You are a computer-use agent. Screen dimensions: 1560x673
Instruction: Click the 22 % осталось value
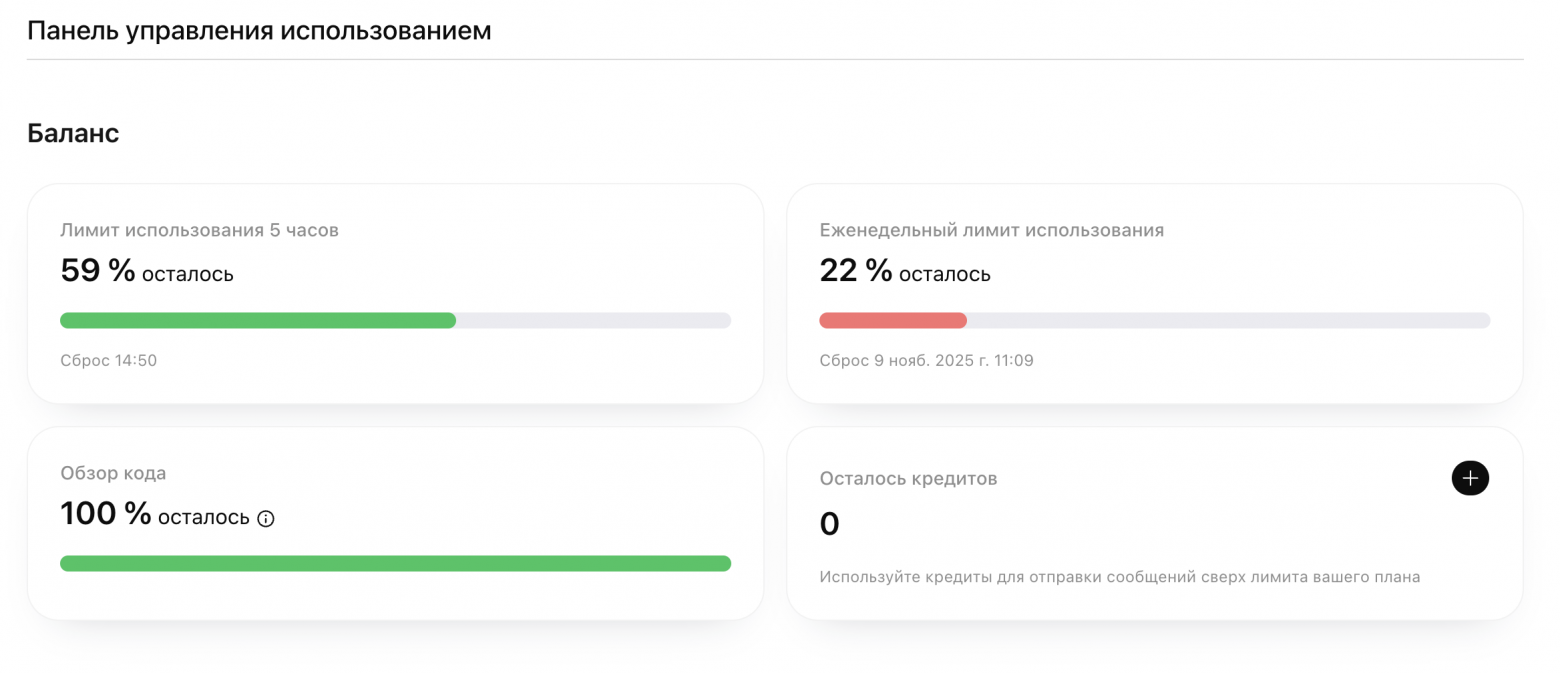905,271
